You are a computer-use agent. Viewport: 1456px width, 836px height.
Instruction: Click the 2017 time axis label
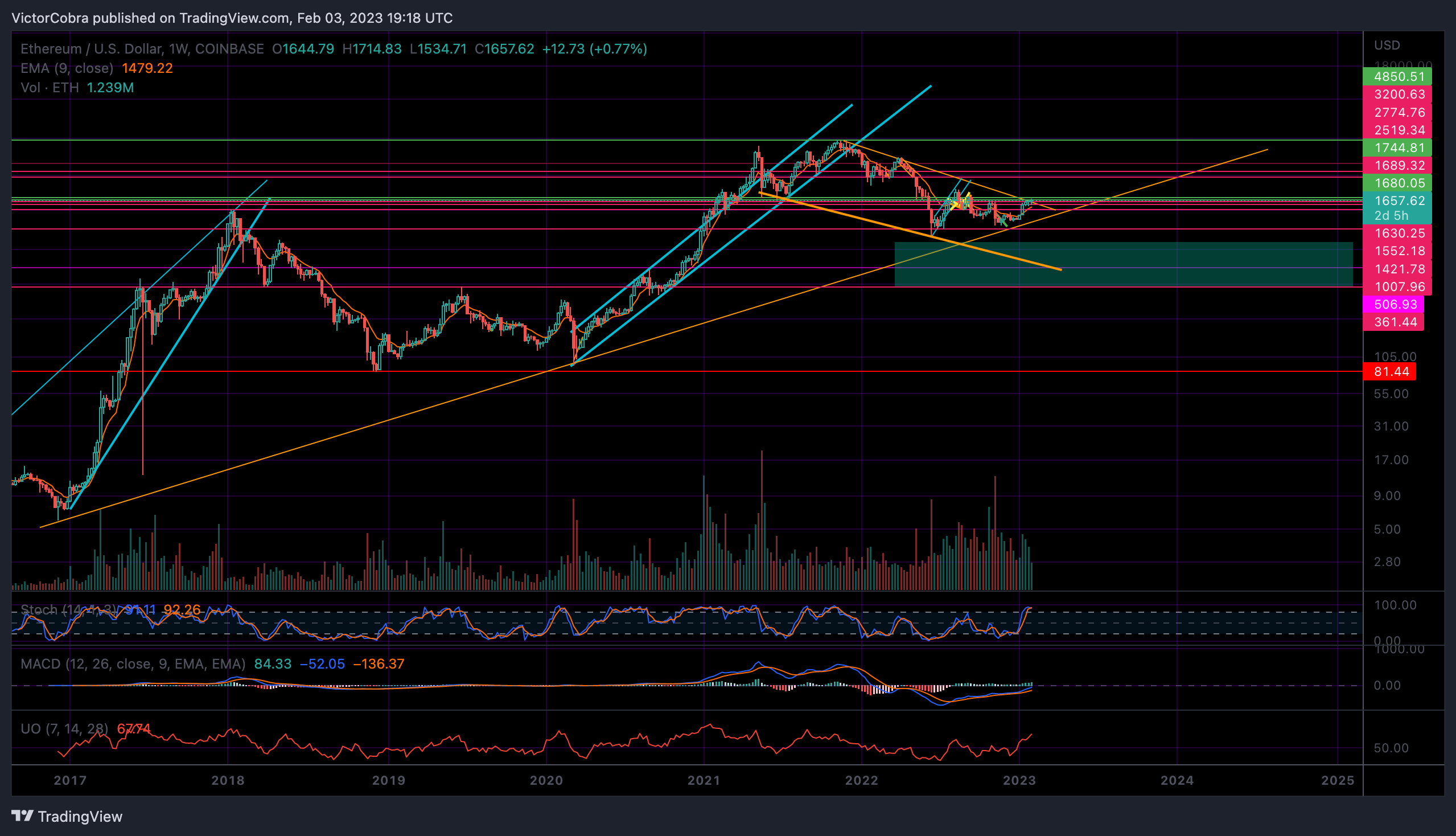[70, 780]
